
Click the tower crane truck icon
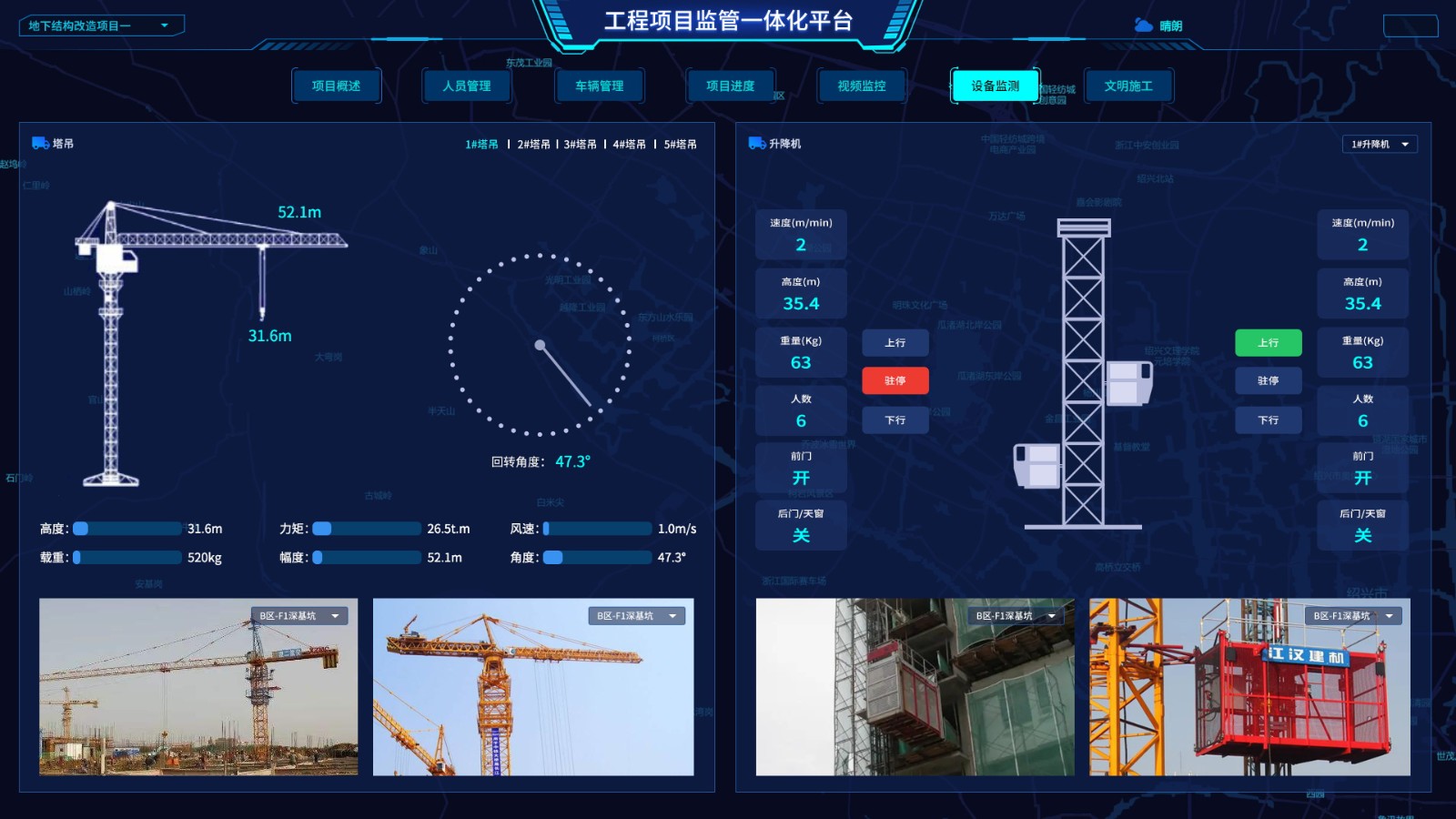click(40, 143)
